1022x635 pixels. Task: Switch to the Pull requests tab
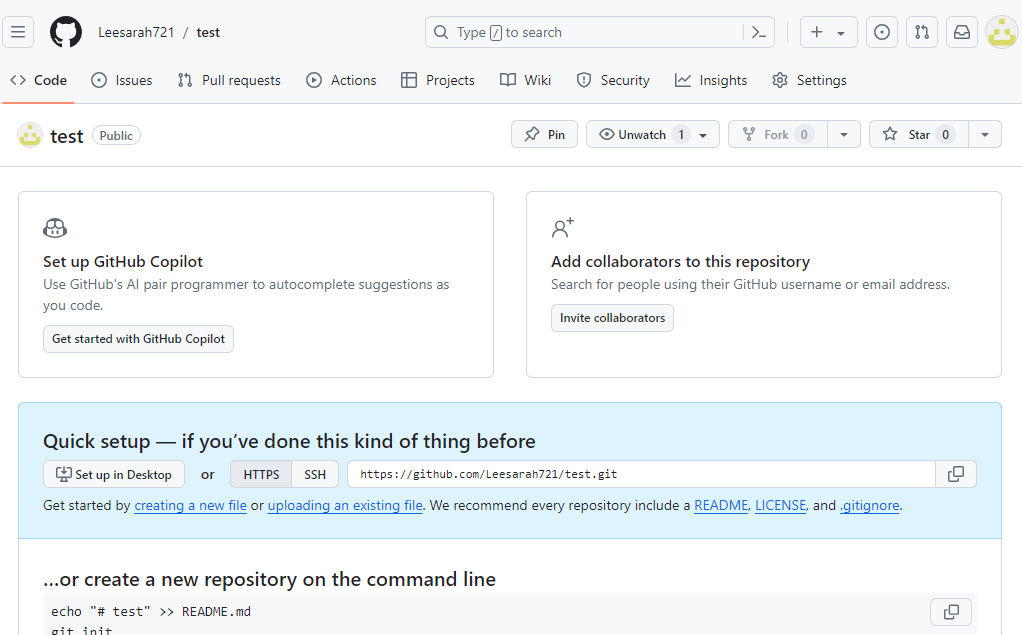[229, 80]
